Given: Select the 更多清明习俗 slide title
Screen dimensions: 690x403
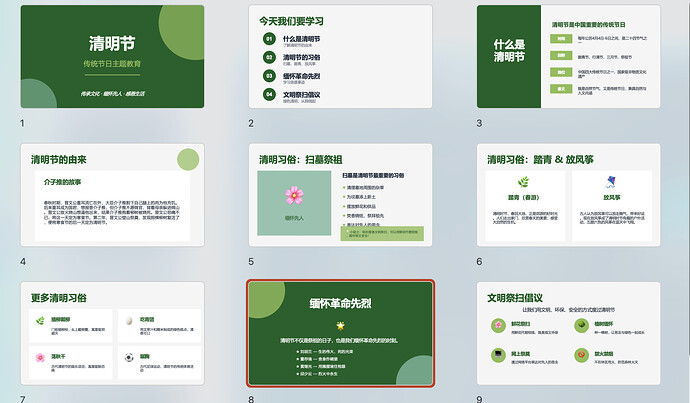Looking at the screenshot, I should click(59, 298).
